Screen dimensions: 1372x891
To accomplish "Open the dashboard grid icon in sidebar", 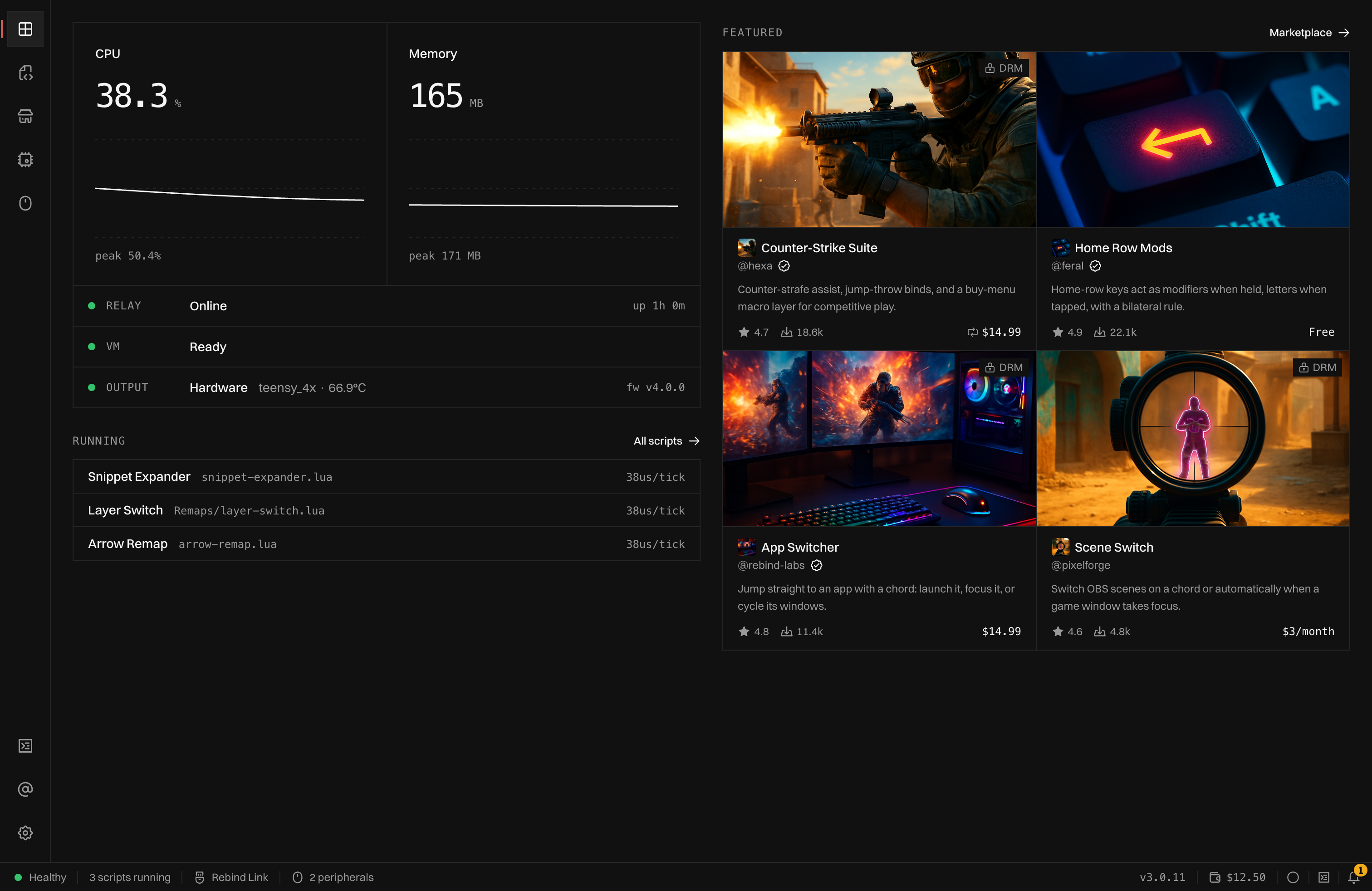I will [25, 29].
